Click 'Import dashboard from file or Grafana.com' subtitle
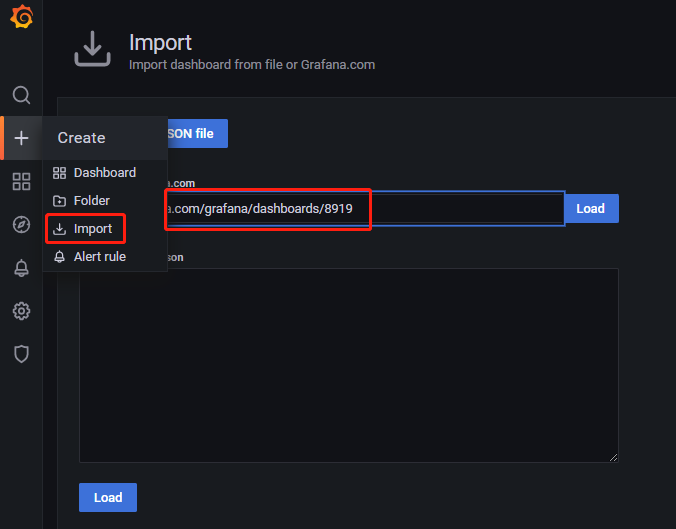The image size is (676, 529). (252, 65)
